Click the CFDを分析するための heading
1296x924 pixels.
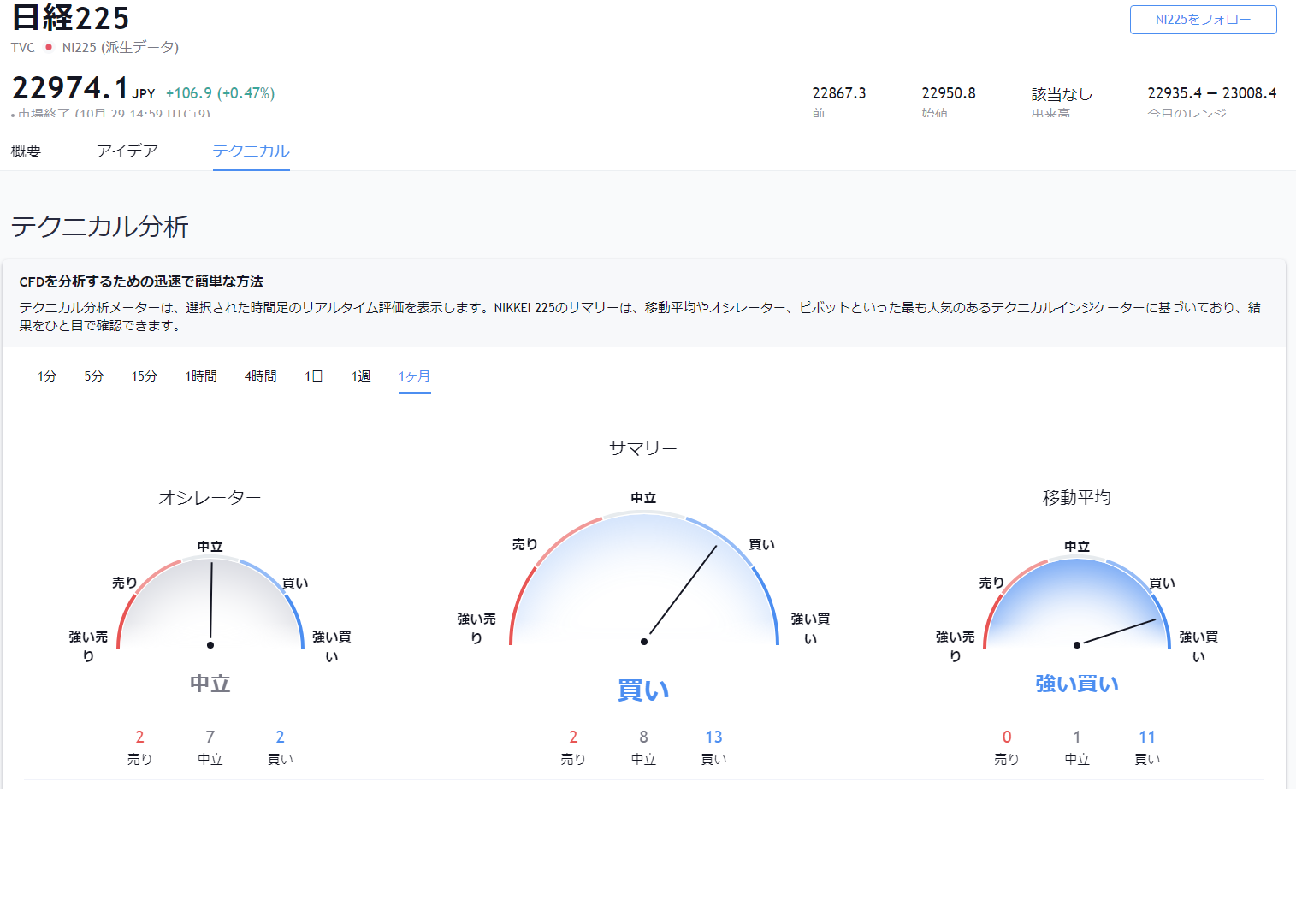[141, 281]
